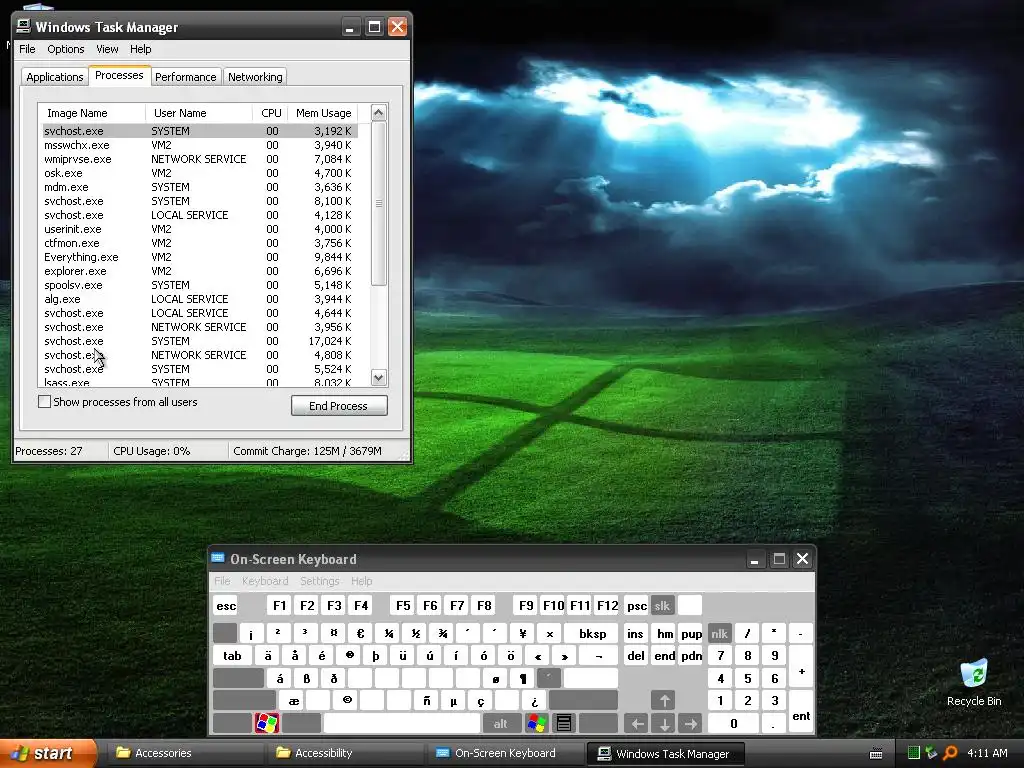1024x768 pixels.
Task: Click the pilcrow paragraph key on keyboard
Action: [x=522, y=679]
